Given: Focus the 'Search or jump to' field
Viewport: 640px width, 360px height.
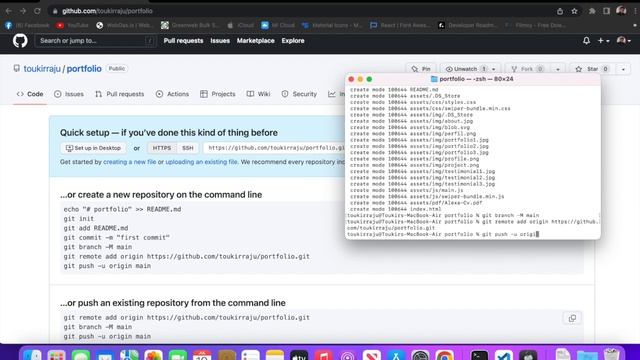Looking at the screenshot, I should [x=96, y=41].
